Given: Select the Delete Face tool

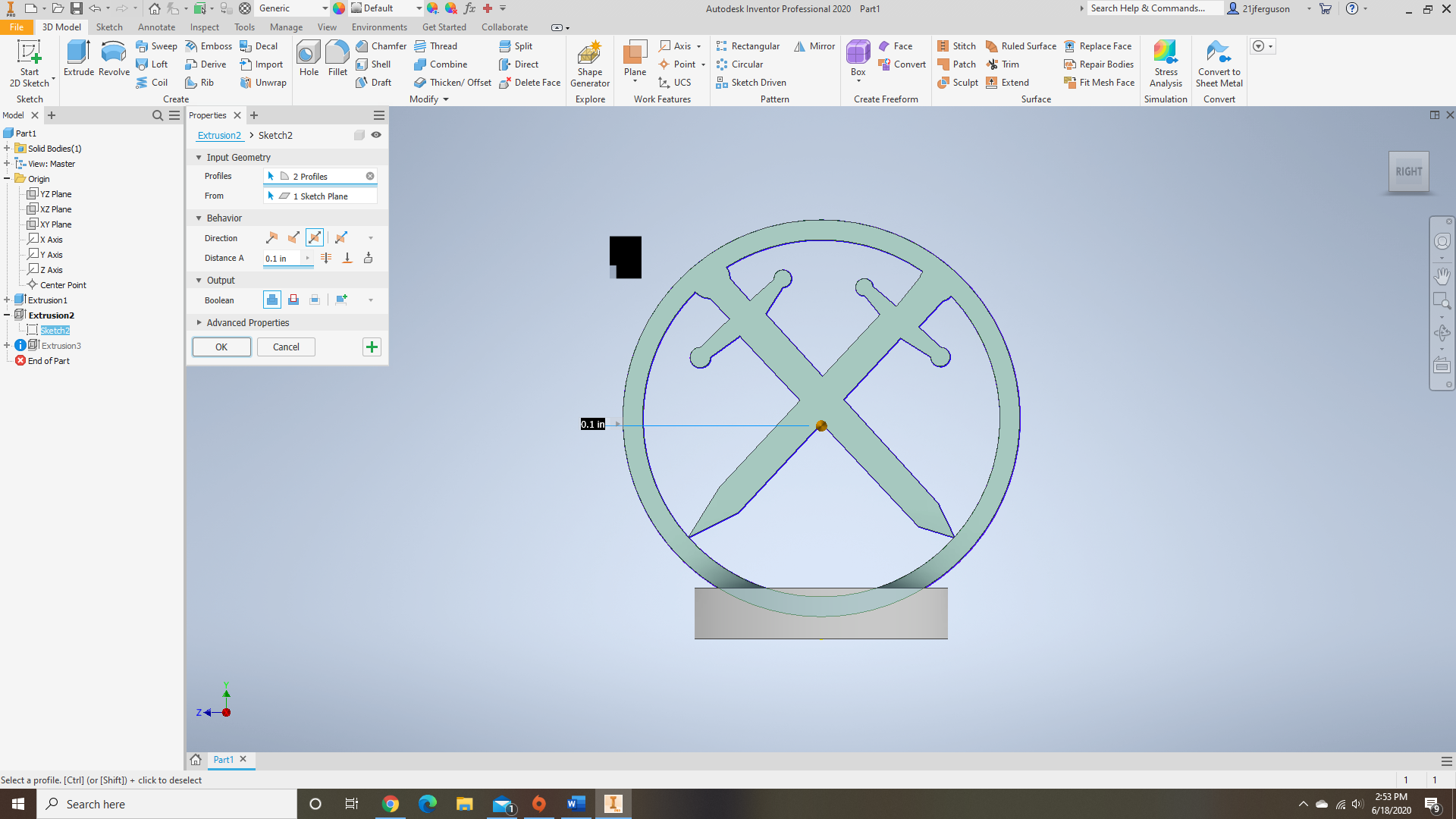Looking at the screenshot, I should 530,83.
